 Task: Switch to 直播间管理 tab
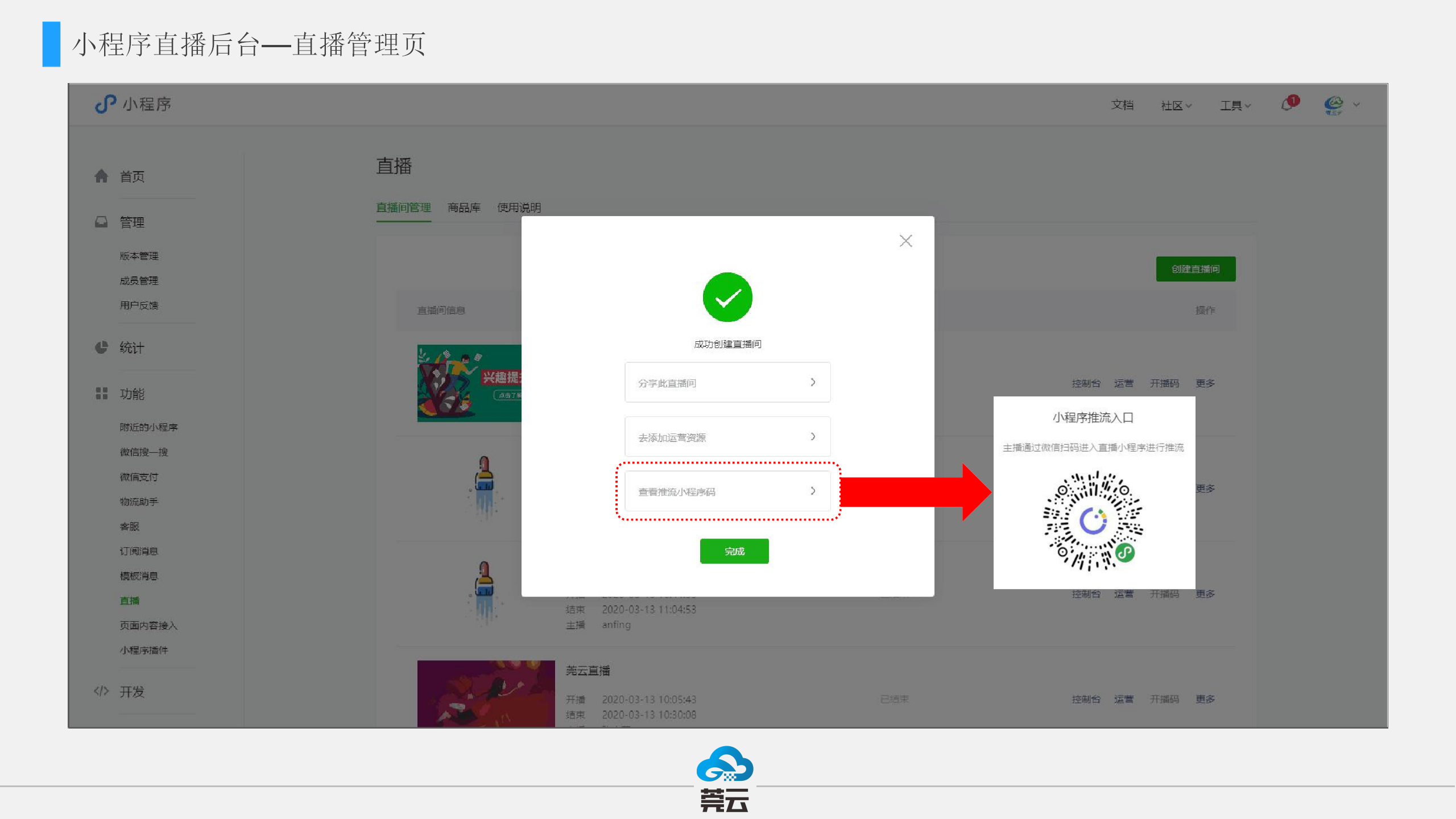point(403,208)
